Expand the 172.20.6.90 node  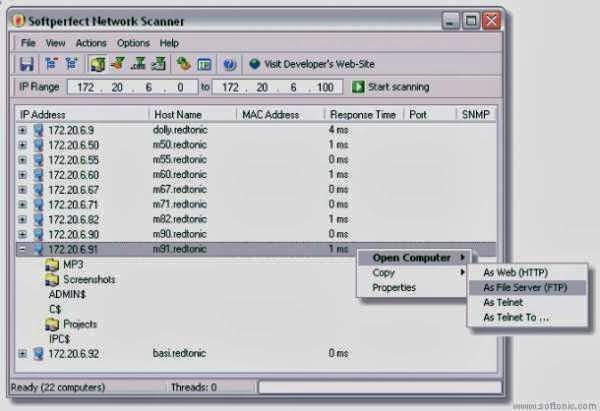[23, 235]
